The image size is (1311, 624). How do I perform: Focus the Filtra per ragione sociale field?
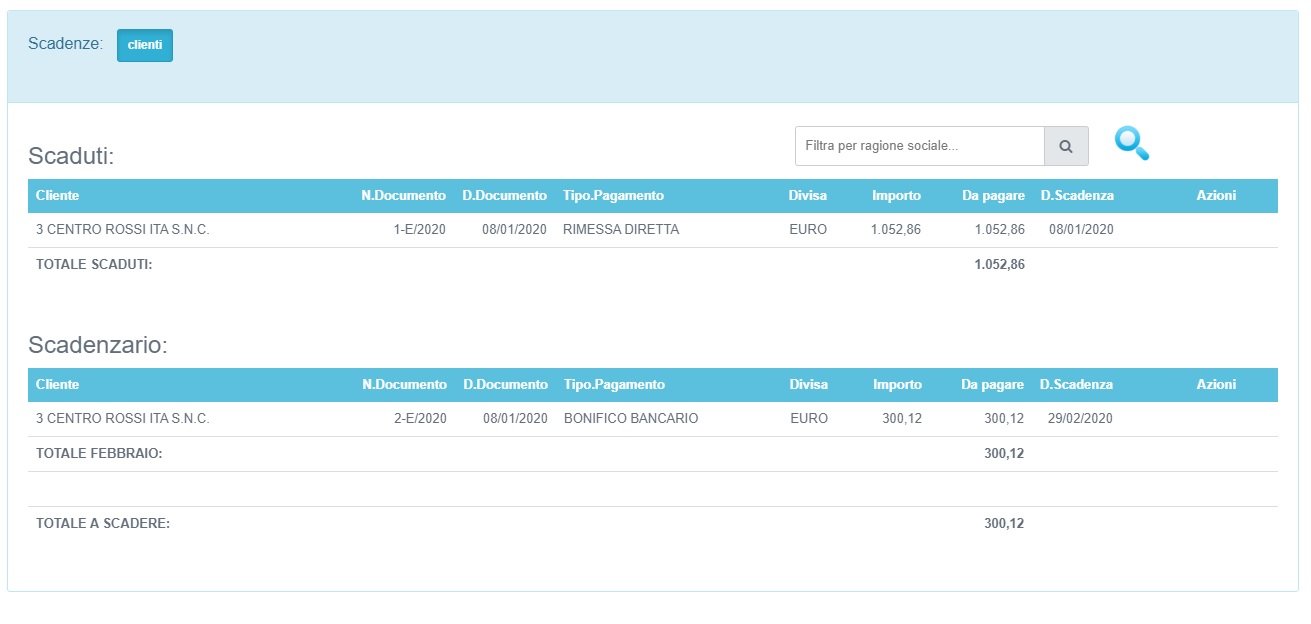point(919,146)
